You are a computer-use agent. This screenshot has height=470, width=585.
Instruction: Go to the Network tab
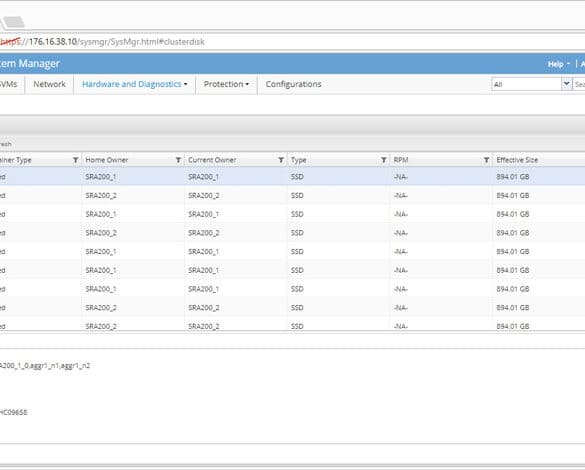point(49,84)
